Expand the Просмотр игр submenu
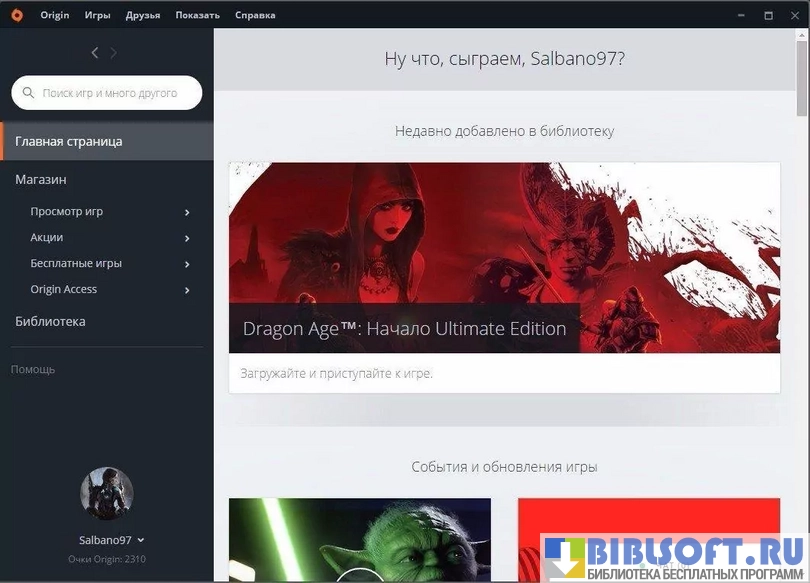 187,212
